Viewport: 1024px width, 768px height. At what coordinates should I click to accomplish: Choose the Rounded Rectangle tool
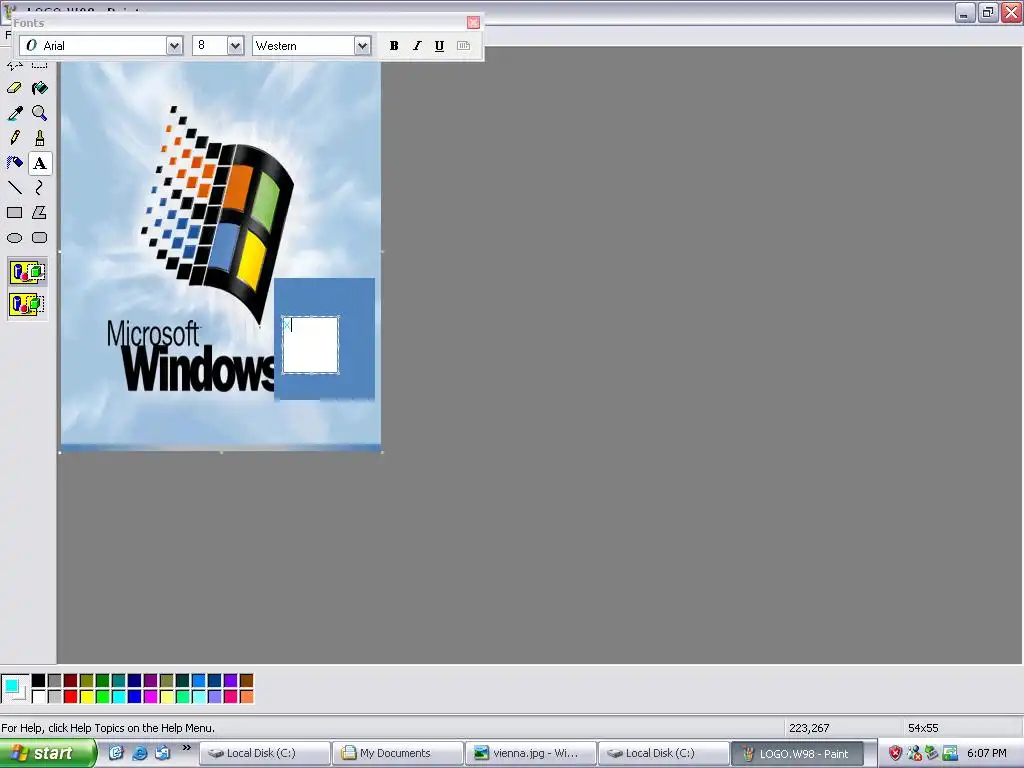pyautogui.click(x=39, y=238)
